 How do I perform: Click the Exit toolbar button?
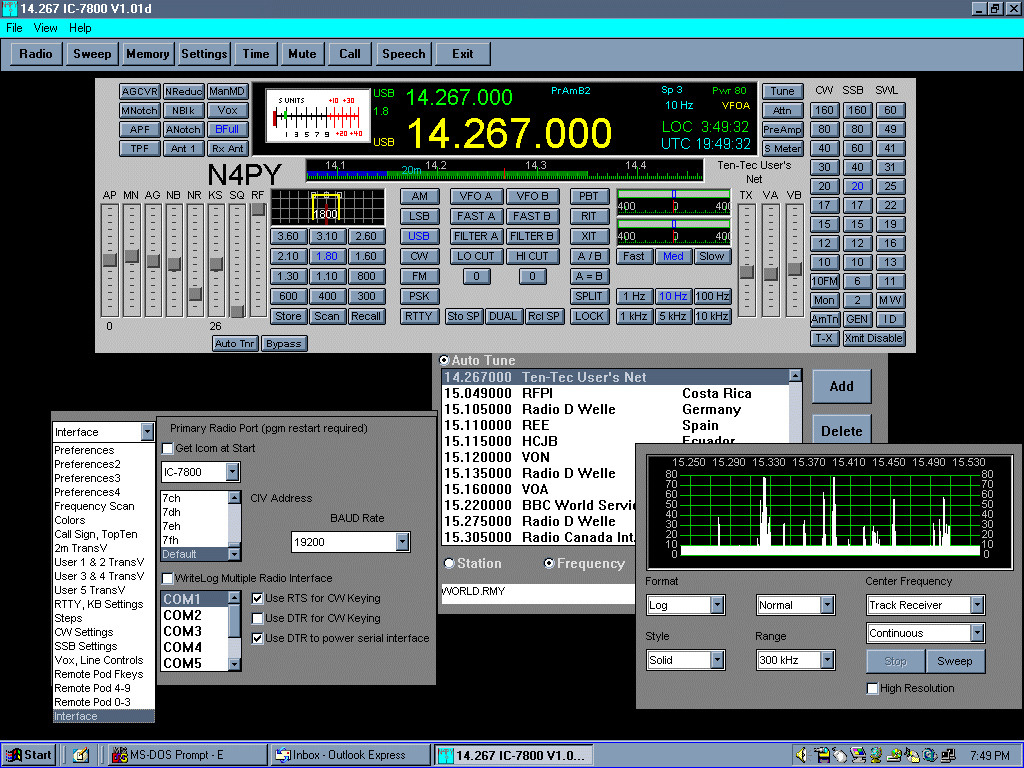[x=462, y=54]
